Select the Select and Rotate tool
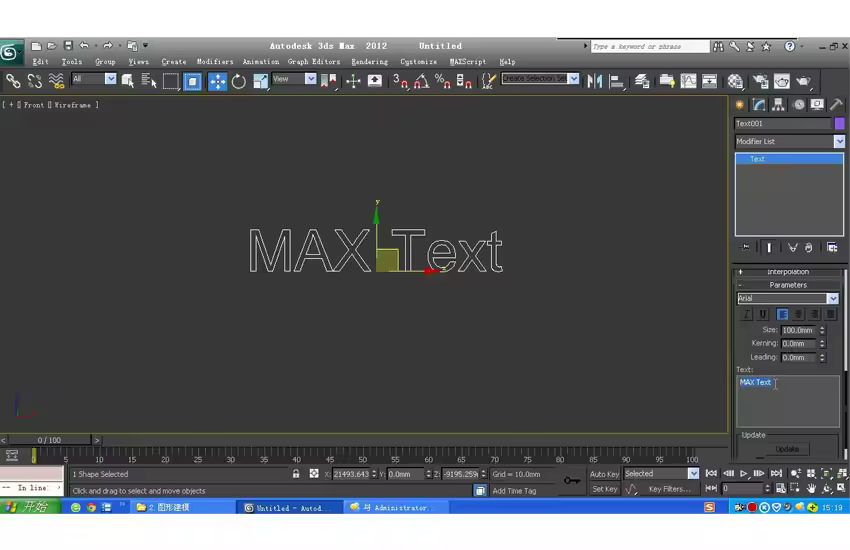The width and height of the screenshot is (850, 550). click(239, 81)
